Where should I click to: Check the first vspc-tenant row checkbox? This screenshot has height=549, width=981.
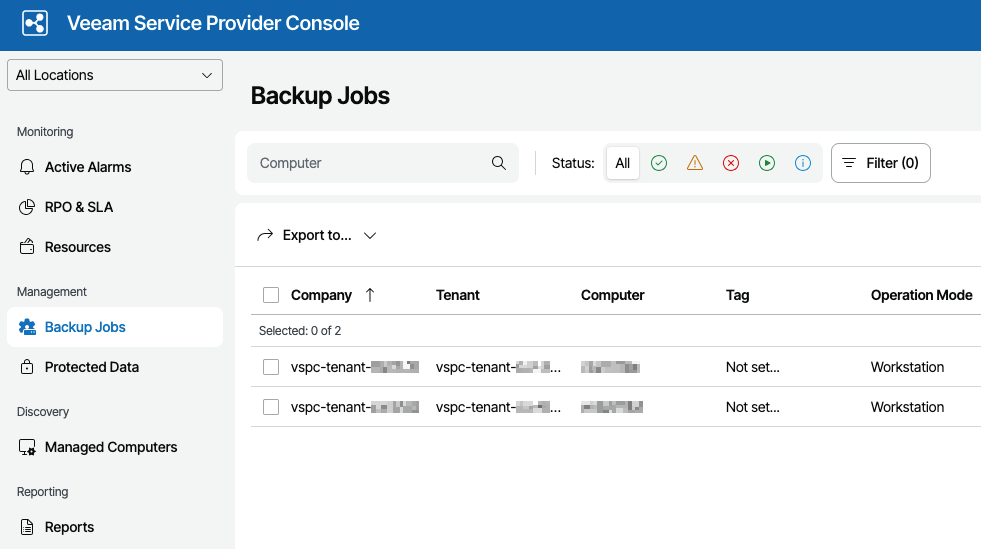click(x=271, y=367)
